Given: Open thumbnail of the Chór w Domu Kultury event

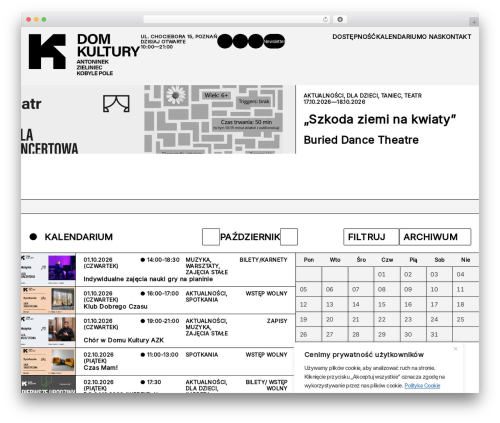Looking at the screenshot, I should click(48, 331).
